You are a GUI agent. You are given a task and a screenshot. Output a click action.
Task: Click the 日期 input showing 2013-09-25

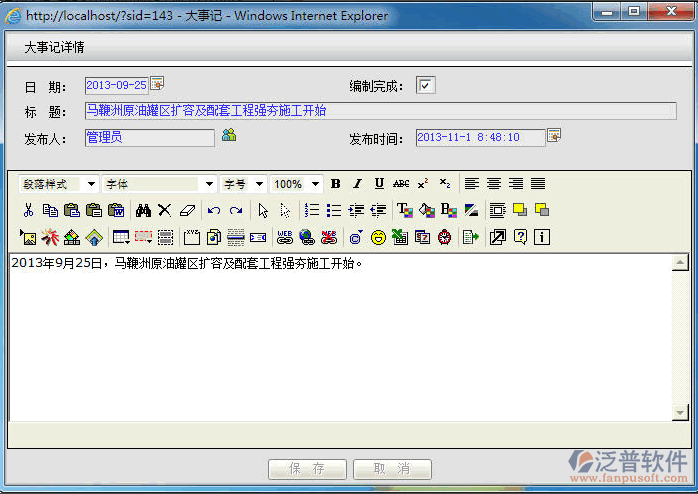point(117,85)
